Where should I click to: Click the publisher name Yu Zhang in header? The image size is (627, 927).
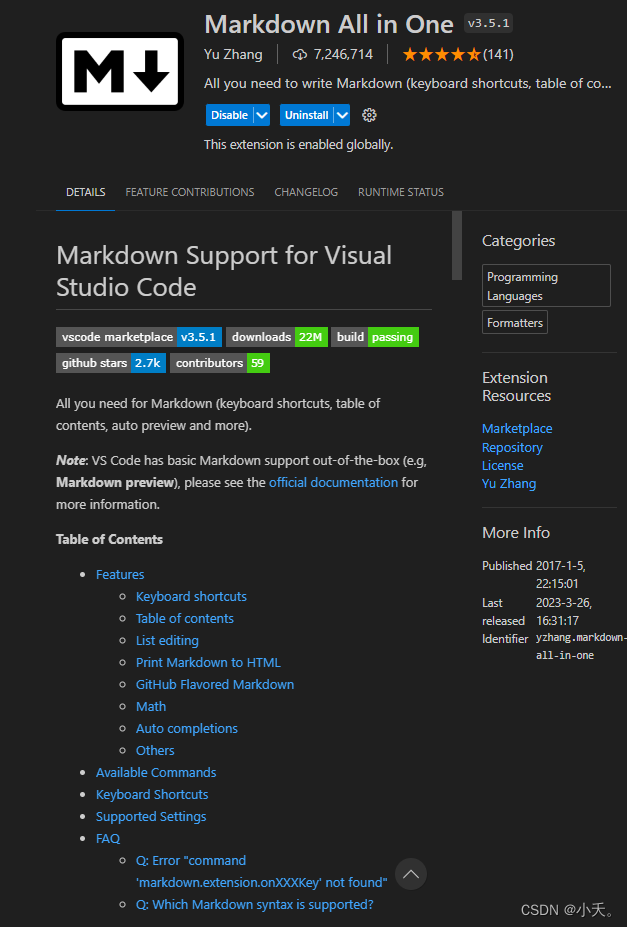click(x=233, y=54)
